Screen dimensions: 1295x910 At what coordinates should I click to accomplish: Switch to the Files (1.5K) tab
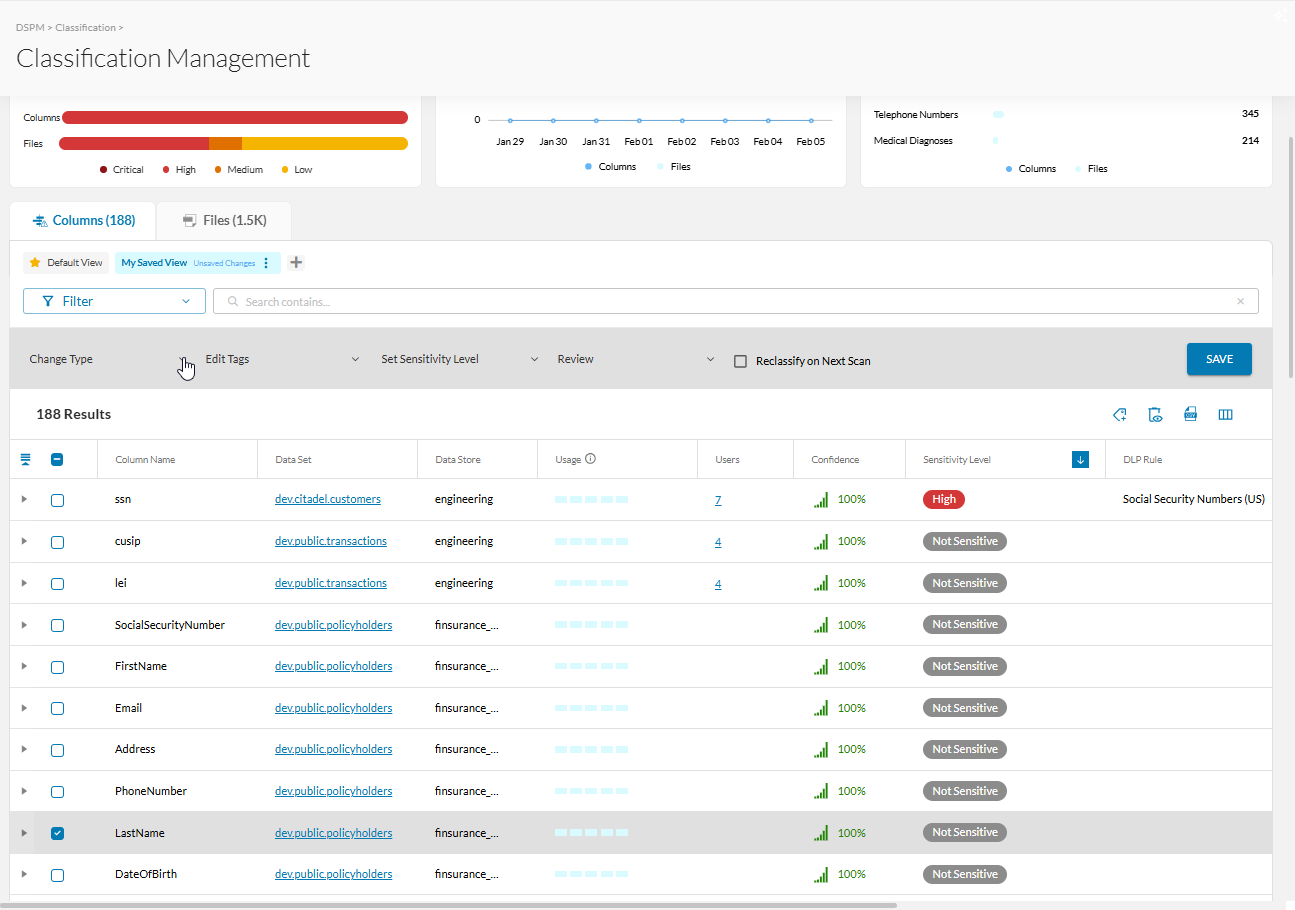click(224, 221)
